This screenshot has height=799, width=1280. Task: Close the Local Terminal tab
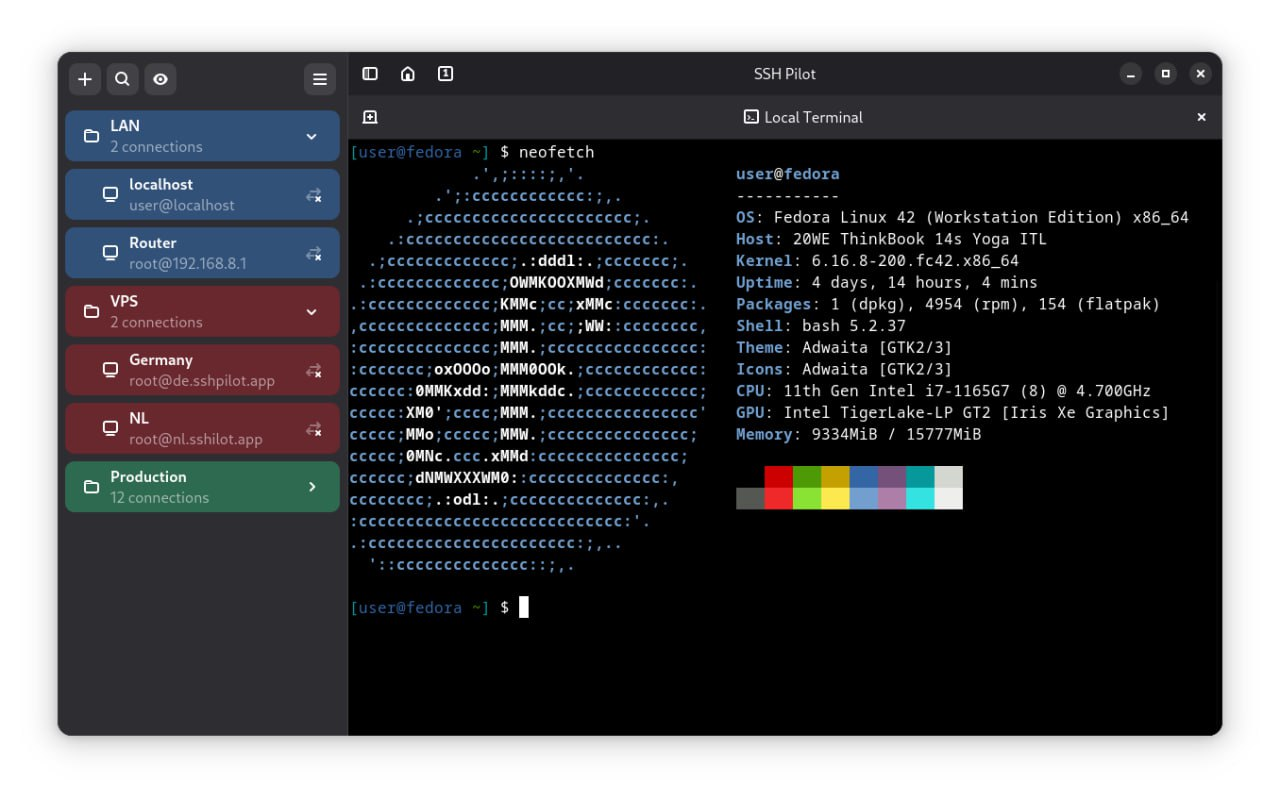pos(1201,117)
